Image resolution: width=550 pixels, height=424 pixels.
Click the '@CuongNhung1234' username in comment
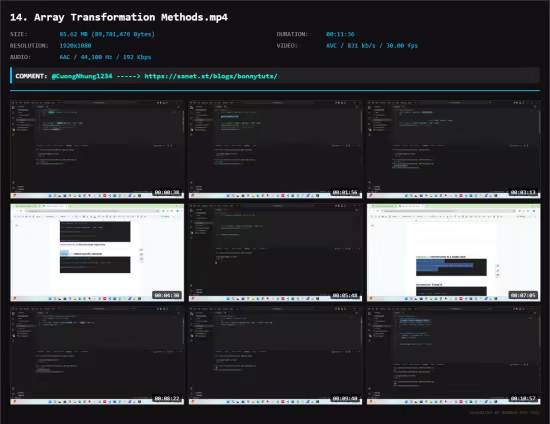82,76
